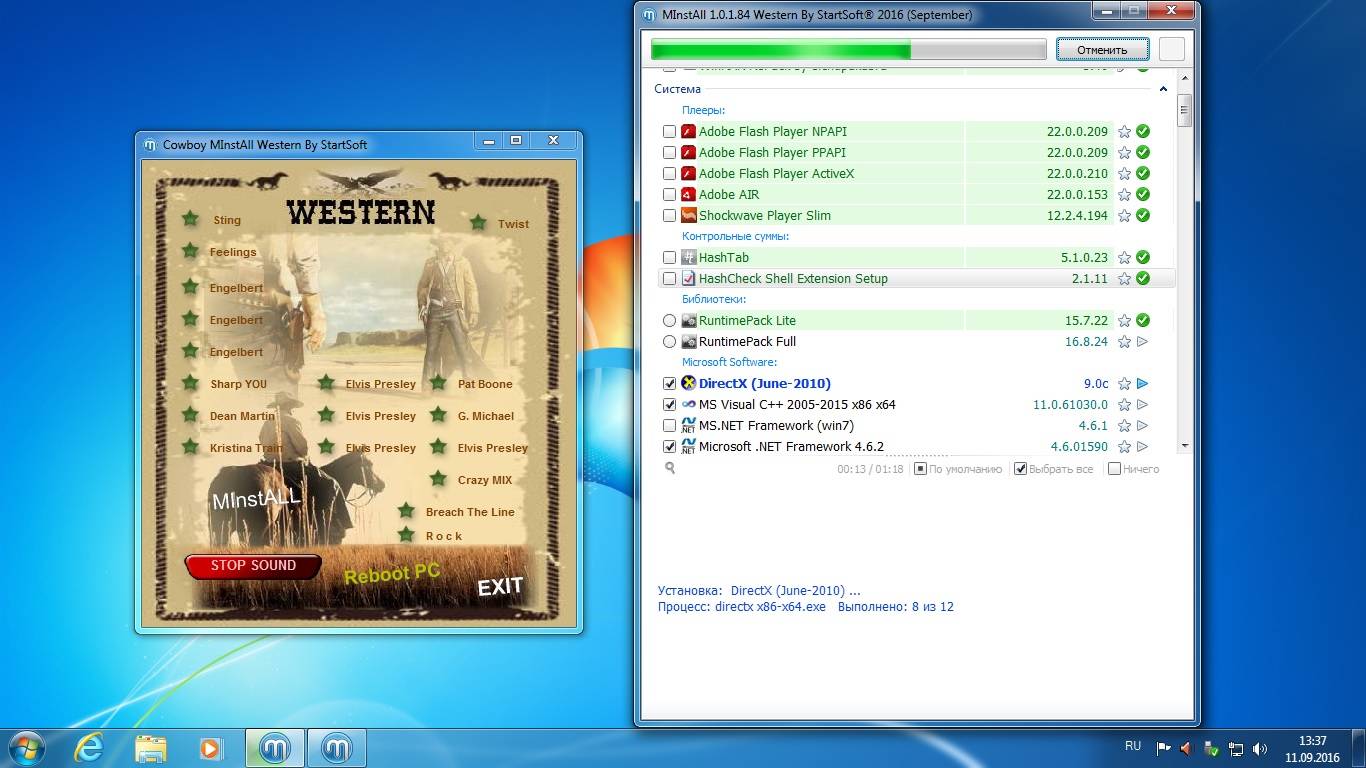Click the blank square button beside Отменить
The width and height of the screenshot is (1366, 768).
click(1172, 49)
